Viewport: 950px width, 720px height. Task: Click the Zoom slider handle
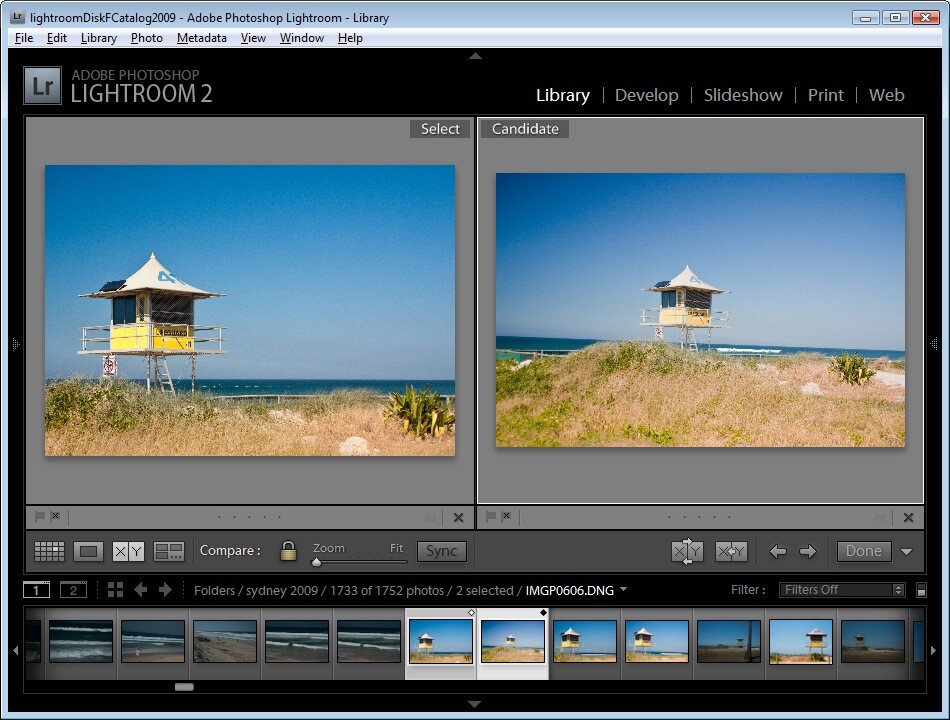click(x=317, y=562)
